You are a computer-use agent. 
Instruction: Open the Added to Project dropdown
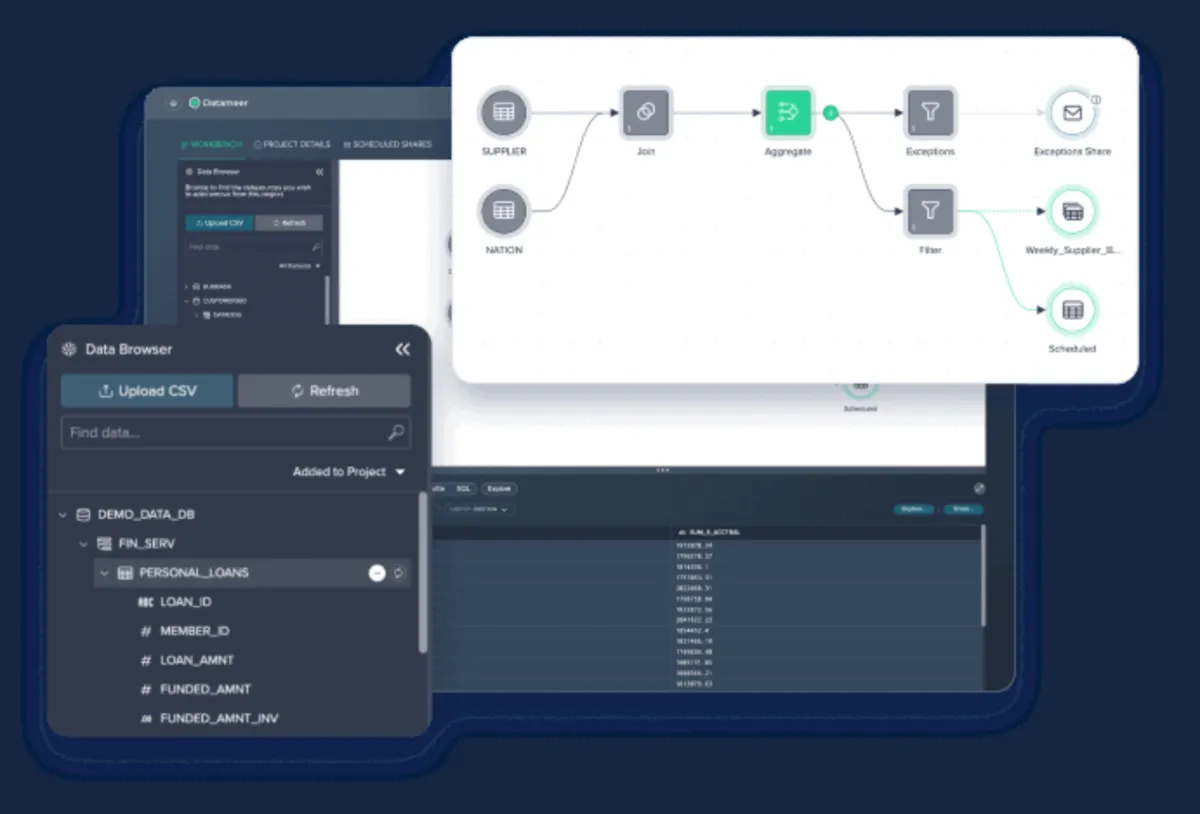click(349, 472)
